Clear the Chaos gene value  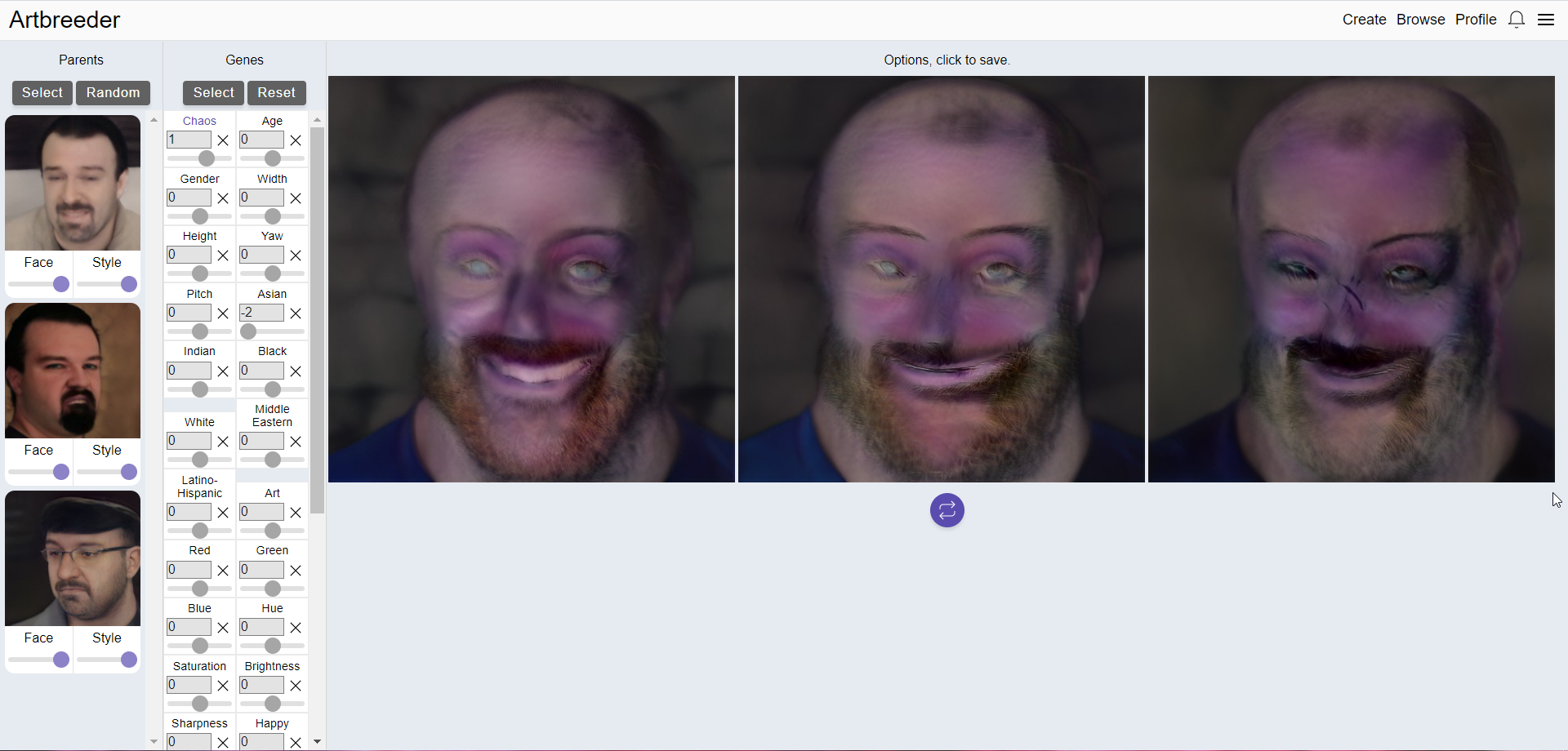pyautogui.click(x=223, y=140)
